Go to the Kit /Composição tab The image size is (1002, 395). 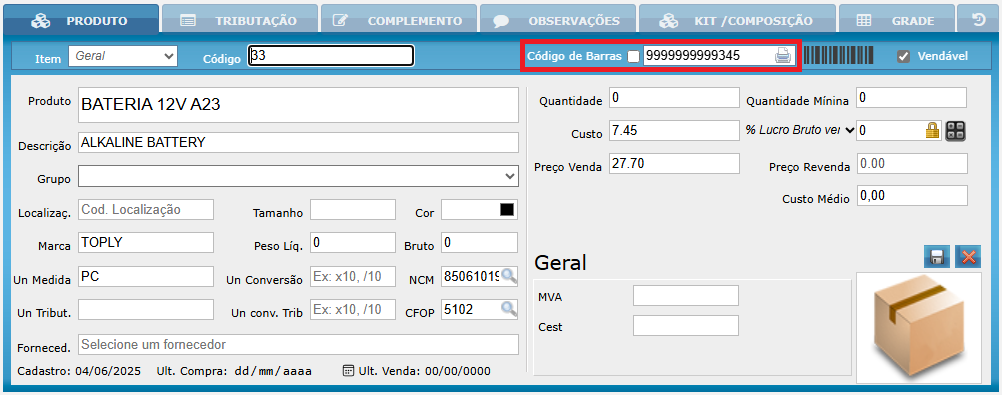[737, 20]
